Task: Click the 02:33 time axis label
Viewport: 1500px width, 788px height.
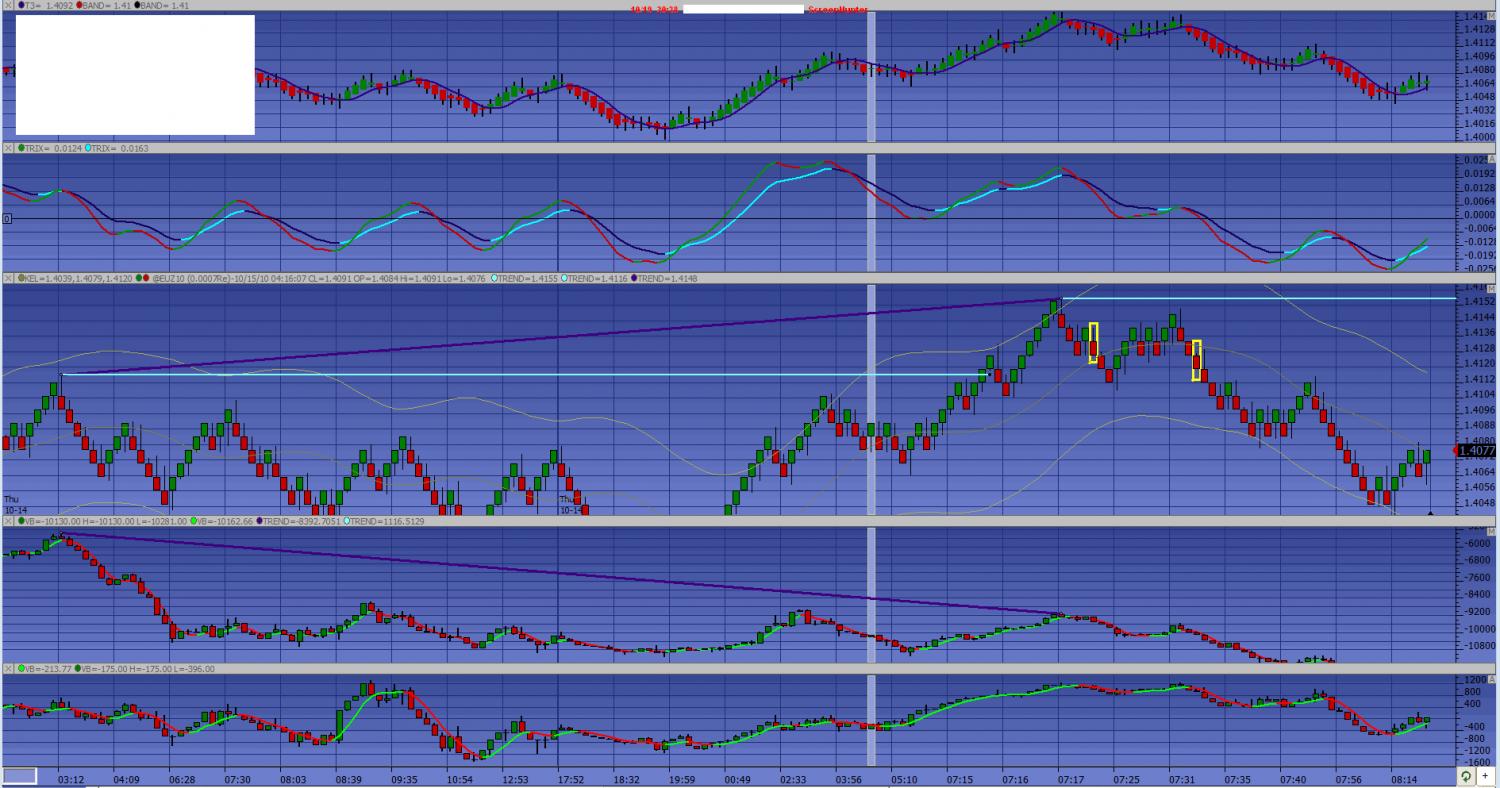Action: [792, 779]
